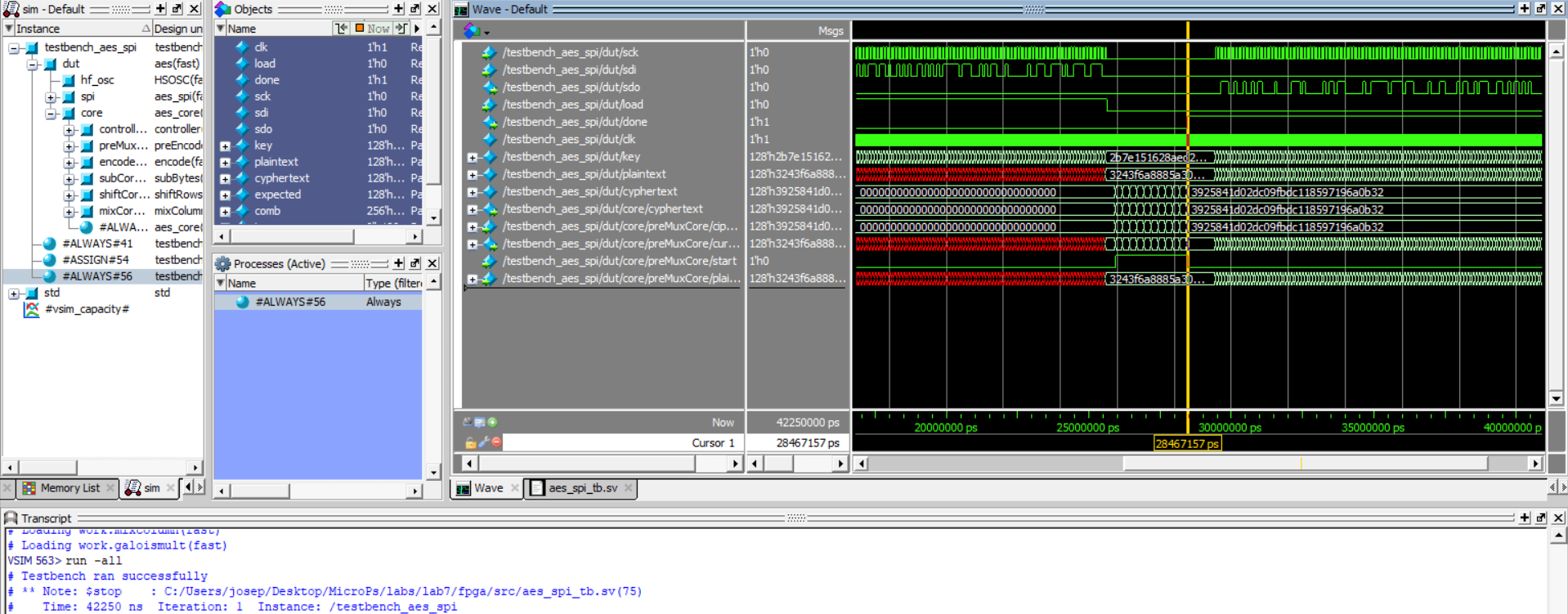Collapse the dut instance node

point(32,65)
